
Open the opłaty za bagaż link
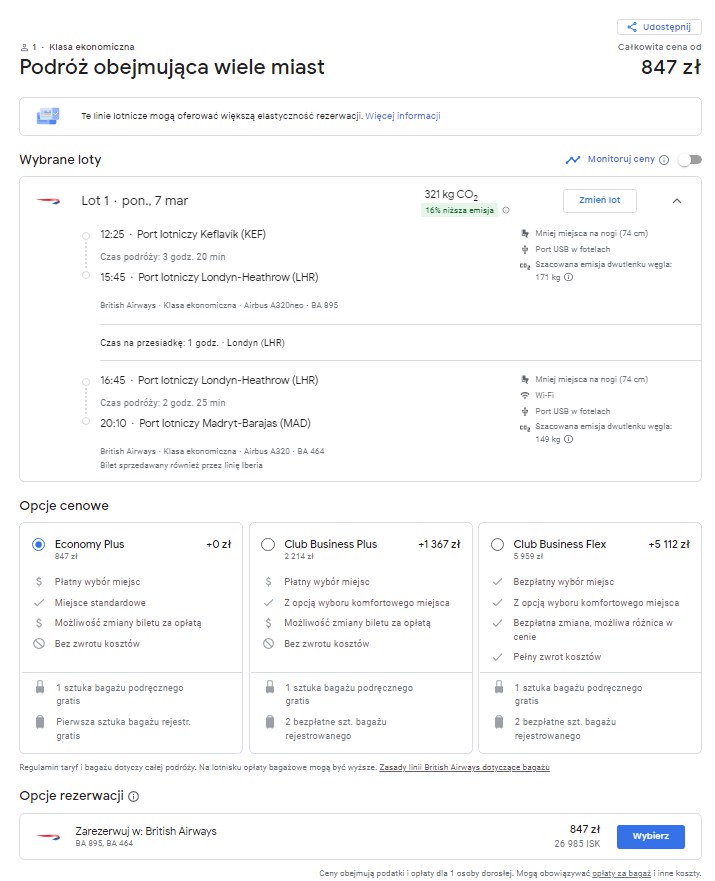click(x=621, y=874)
